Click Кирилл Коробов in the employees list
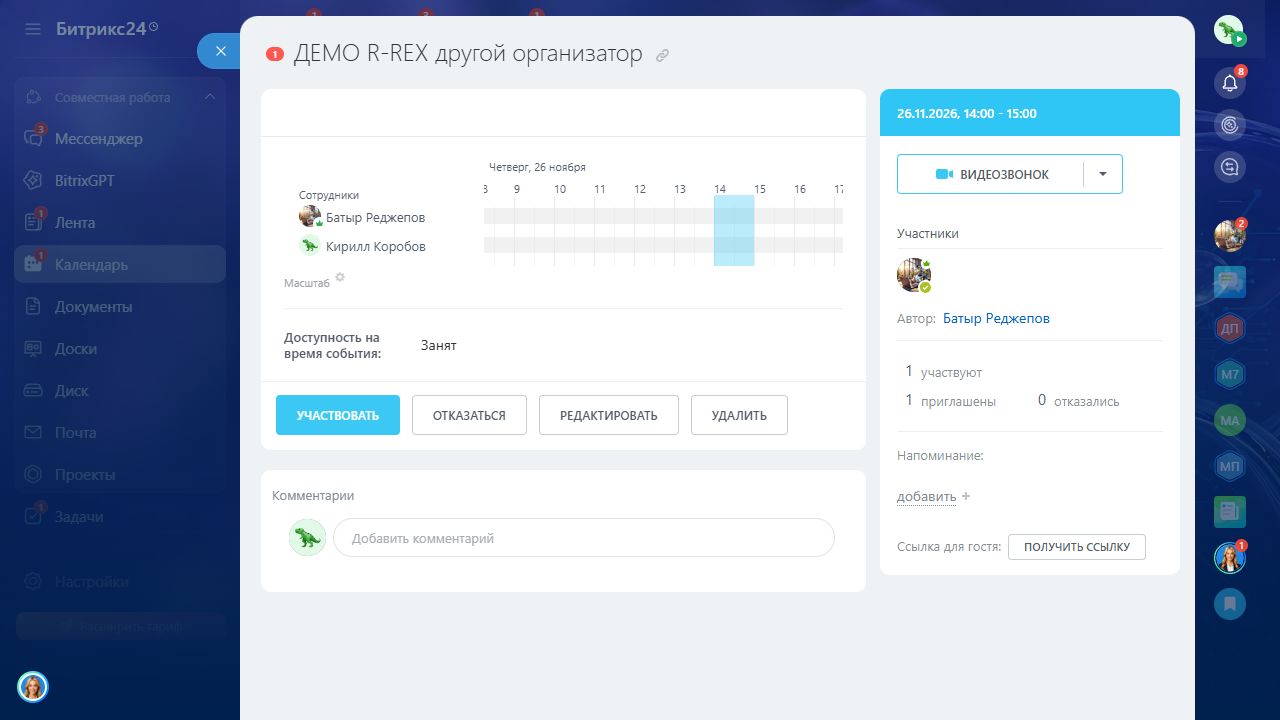Screen dimensions: 1280x720 (376, 246)
